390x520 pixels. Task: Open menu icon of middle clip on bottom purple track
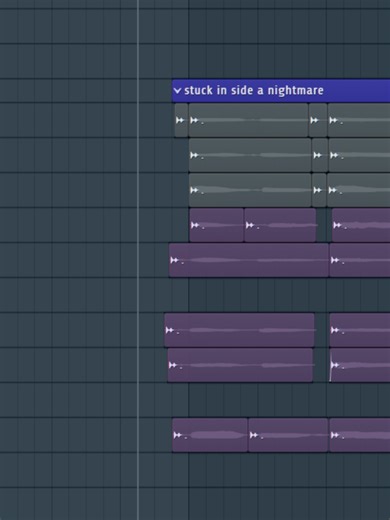pos(254,435)
